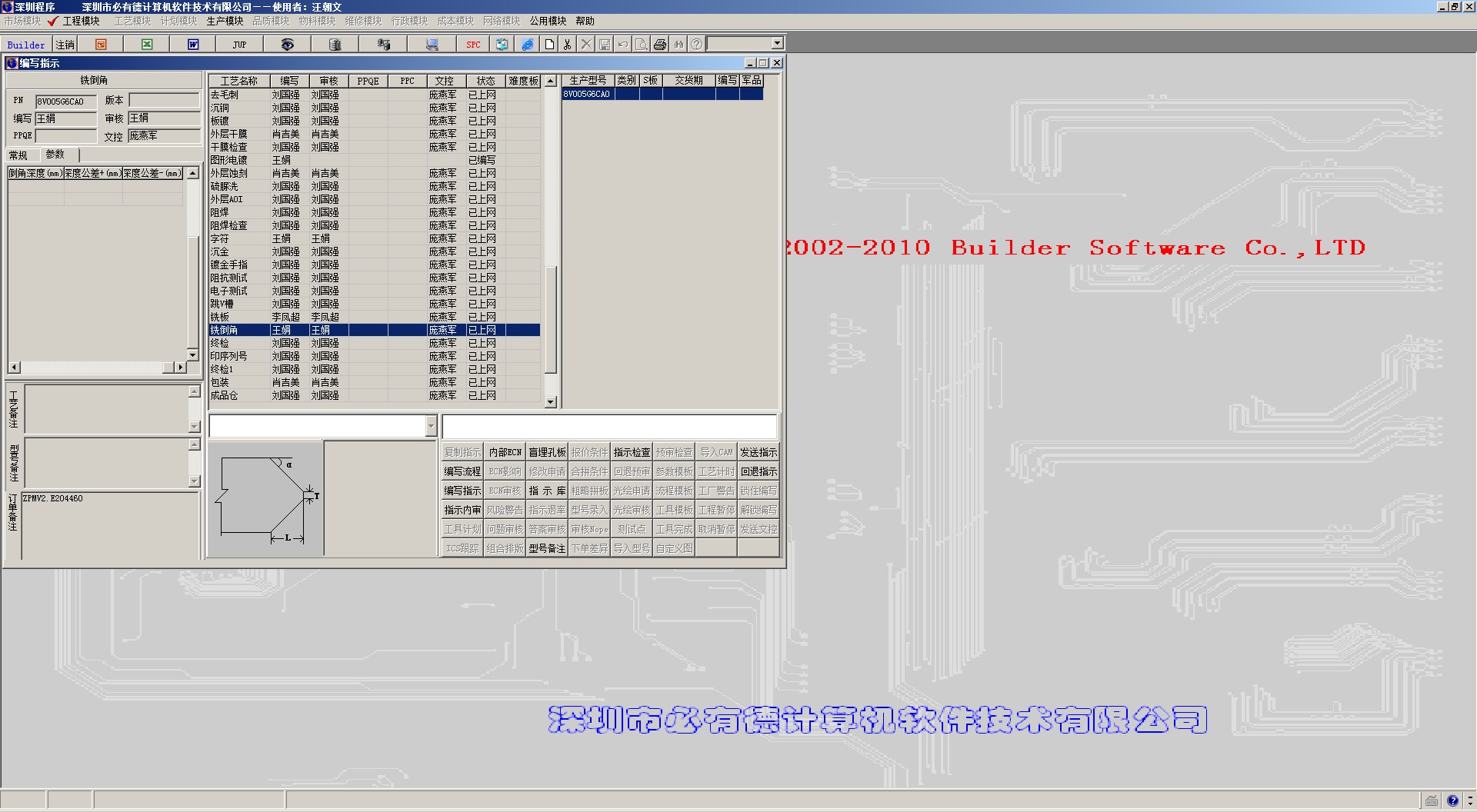Click the 交货期 column header
1477x812 pixels.
point(688,80)
